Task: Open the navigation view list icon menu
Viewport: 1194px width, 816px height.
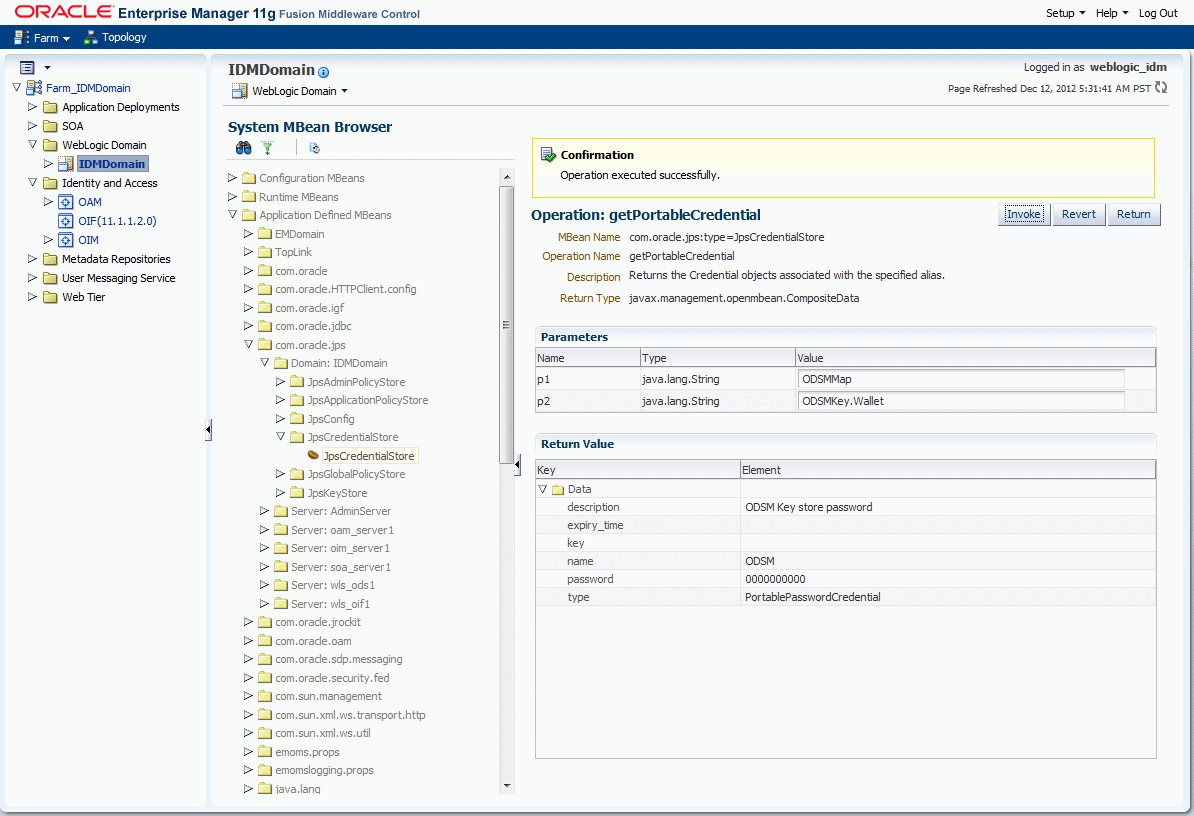Action: coord(27,67)
